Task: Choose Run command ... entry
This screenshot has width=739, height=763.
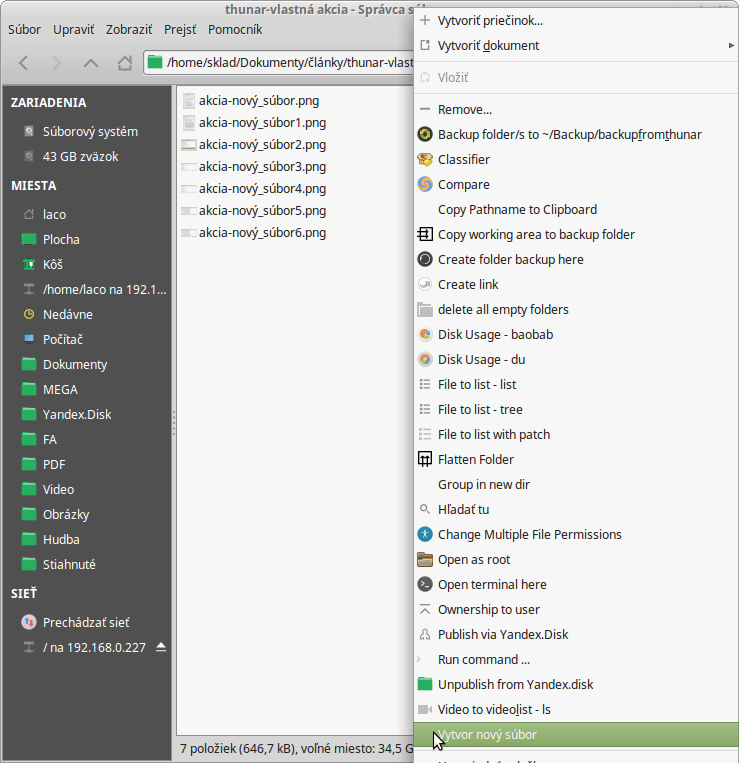Action: pyautogui.click(x=576, y=659)
